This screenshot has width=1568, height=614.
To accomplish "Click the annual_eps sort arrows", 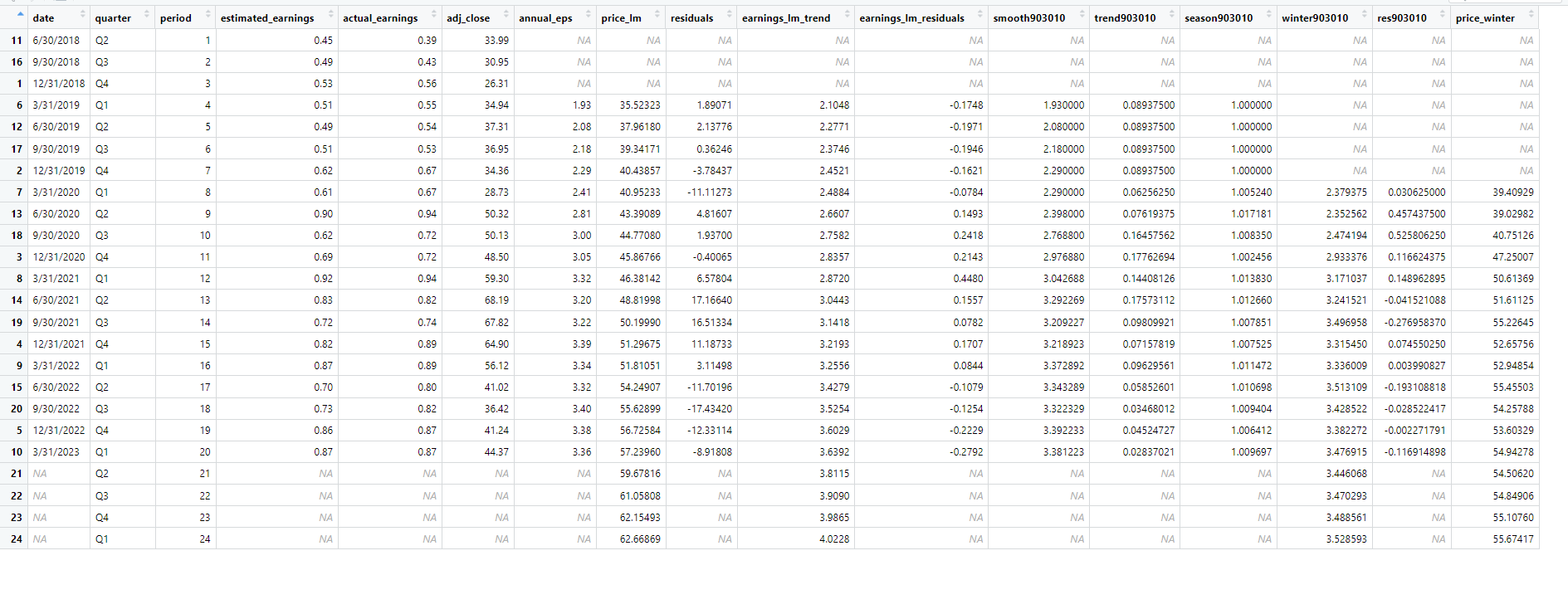I will tap(588, 14).
